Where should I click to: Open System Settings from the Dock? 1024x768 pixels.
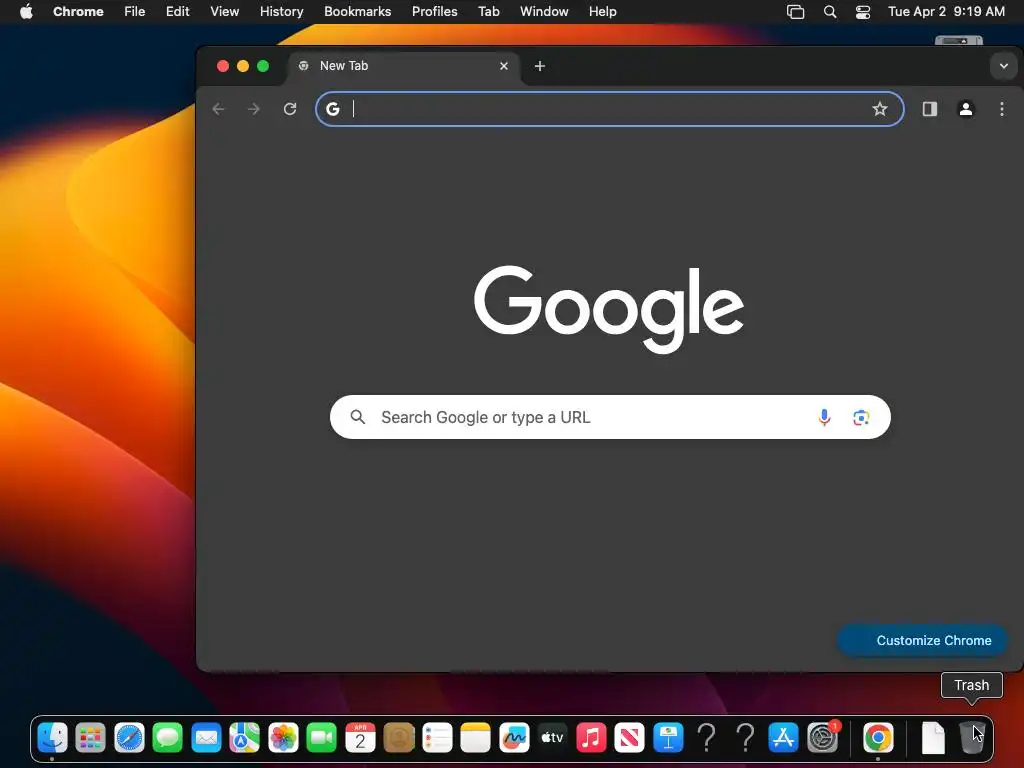tap(823, 738)
